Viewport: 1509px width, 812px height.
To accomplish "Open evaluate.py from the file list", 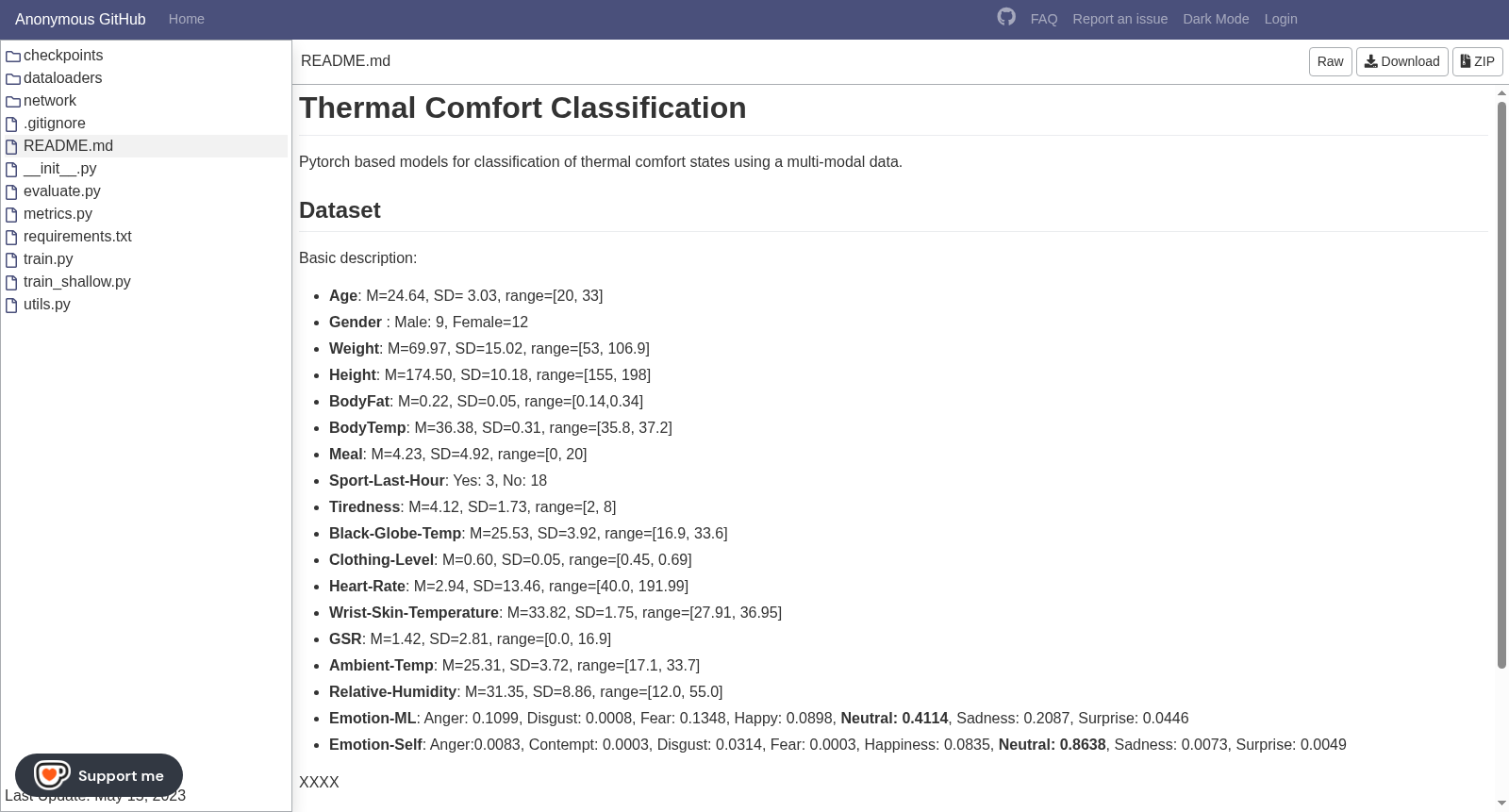I will [x=62, y=191].
